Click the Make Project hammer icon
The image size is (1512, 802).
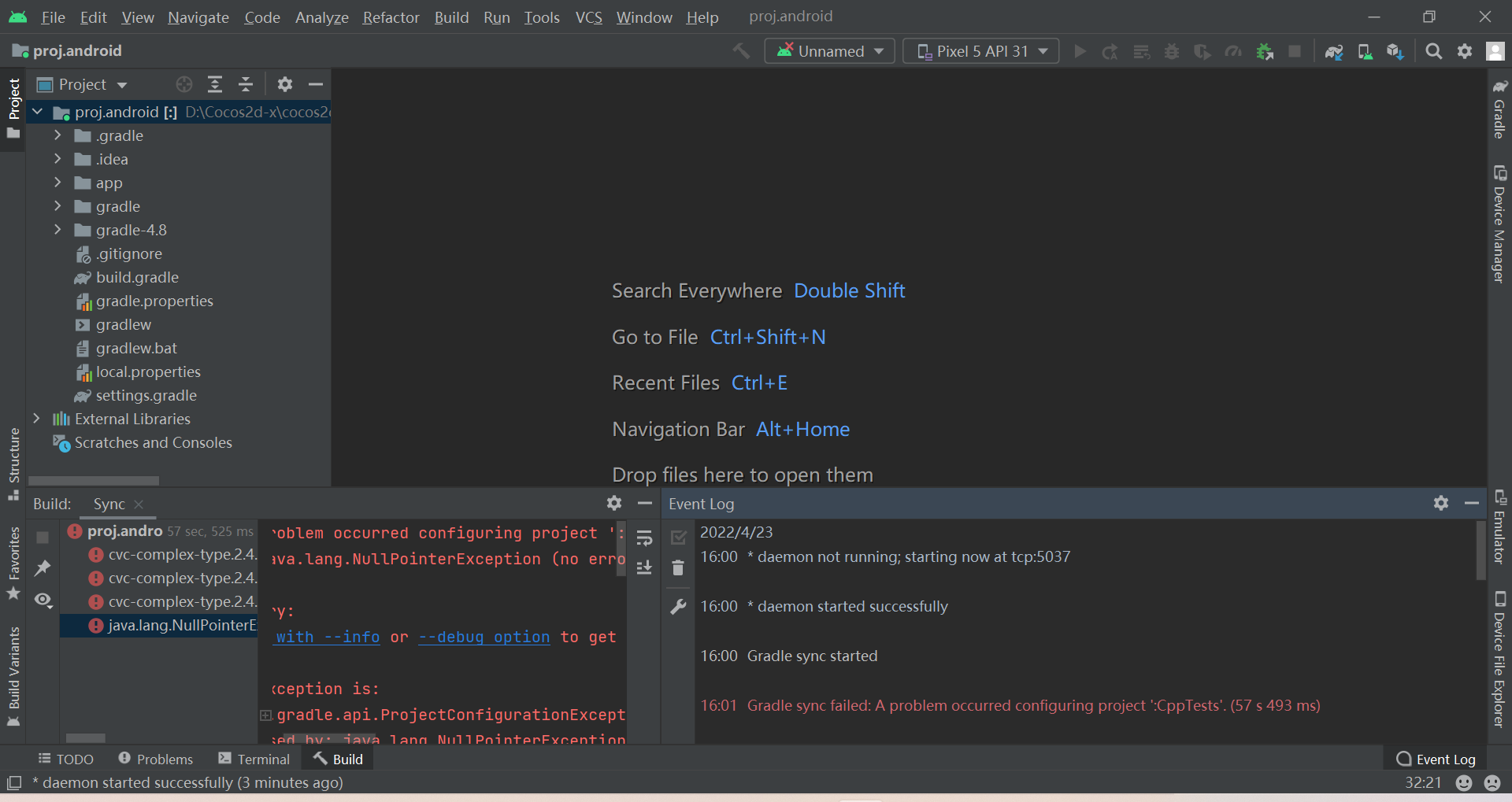click(x=741, y=51)
